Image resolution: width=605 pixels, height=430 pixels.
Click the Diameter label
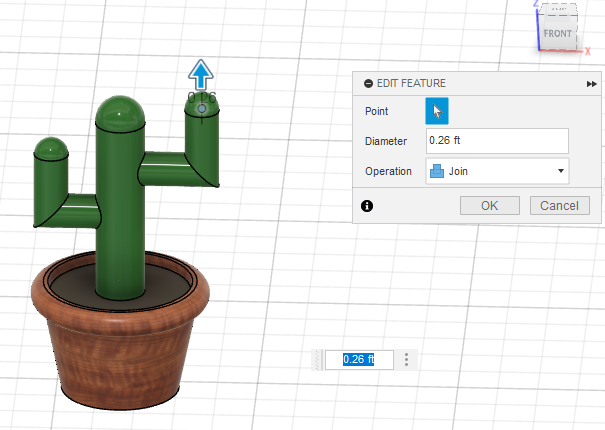click(386, 141)
